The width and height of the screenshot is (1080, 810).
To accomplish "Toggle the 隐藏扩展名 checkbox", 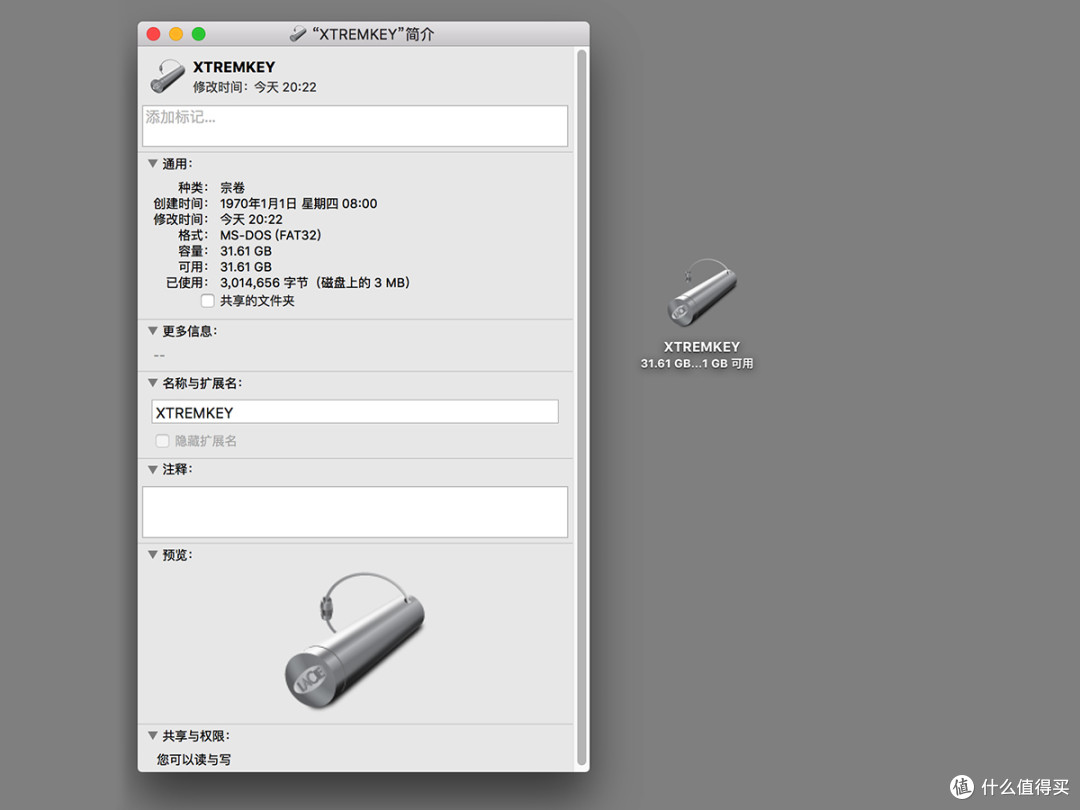I will click(163, 441).
